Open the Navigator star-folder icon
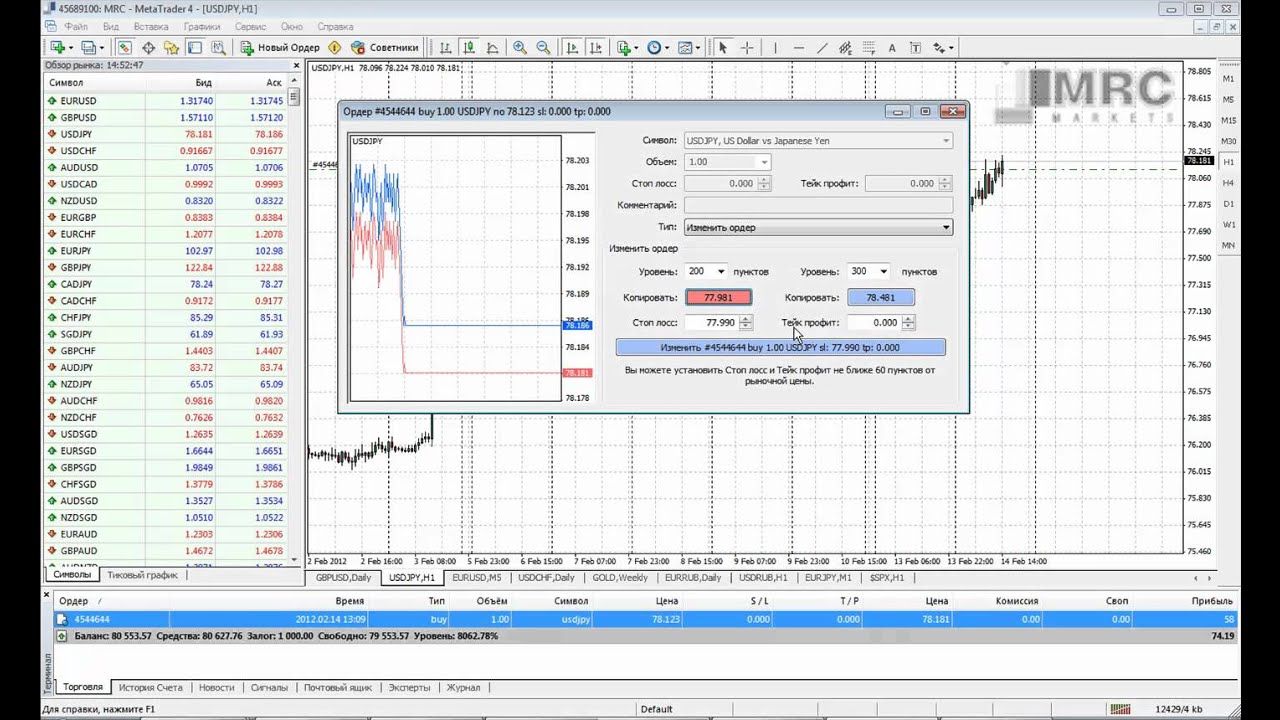This screenshot has width=1280, height=720. point(171,47)
